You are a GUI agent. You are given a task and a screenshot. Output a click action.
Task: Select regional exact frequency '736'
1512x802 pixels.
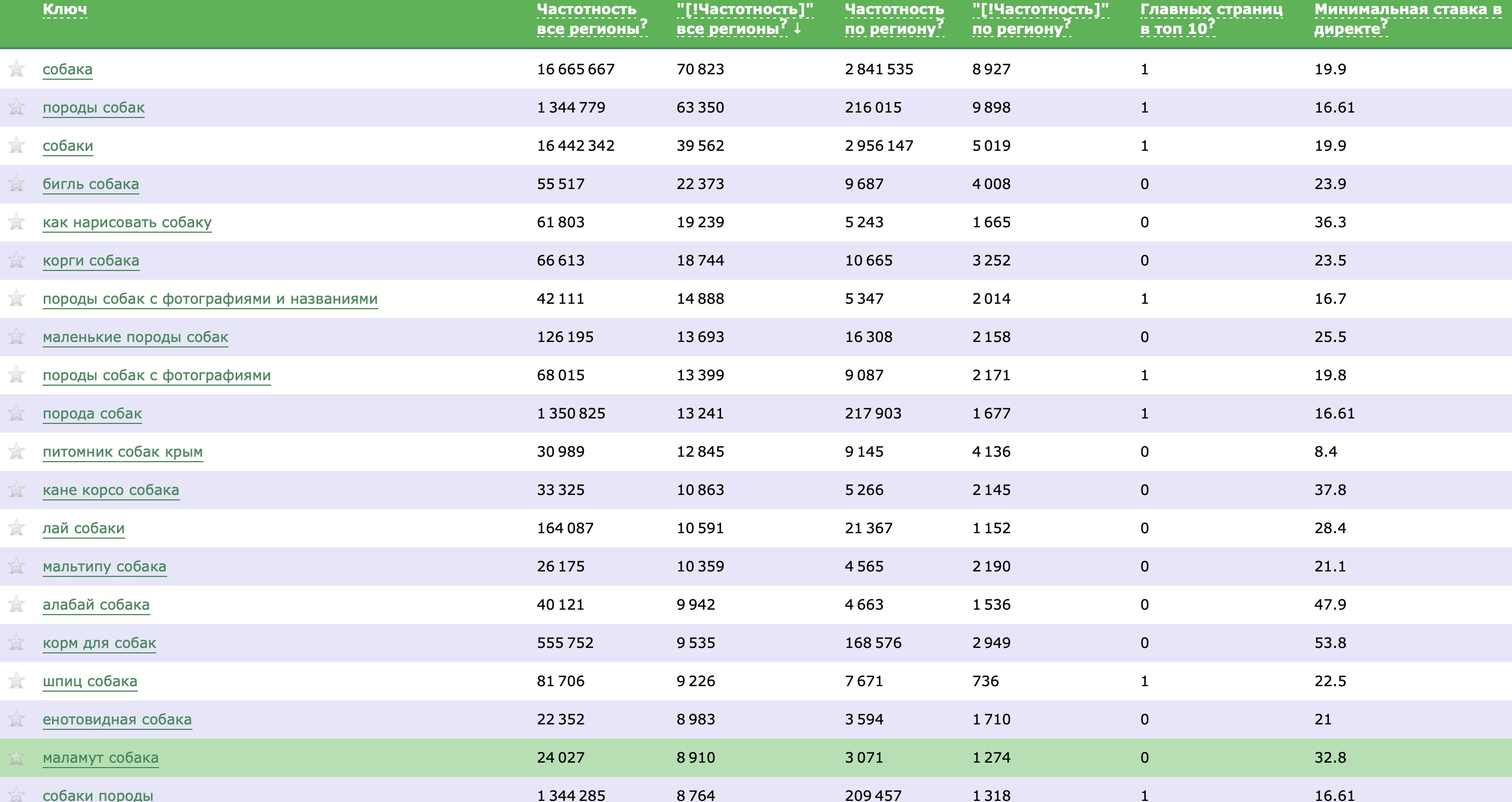984,681
